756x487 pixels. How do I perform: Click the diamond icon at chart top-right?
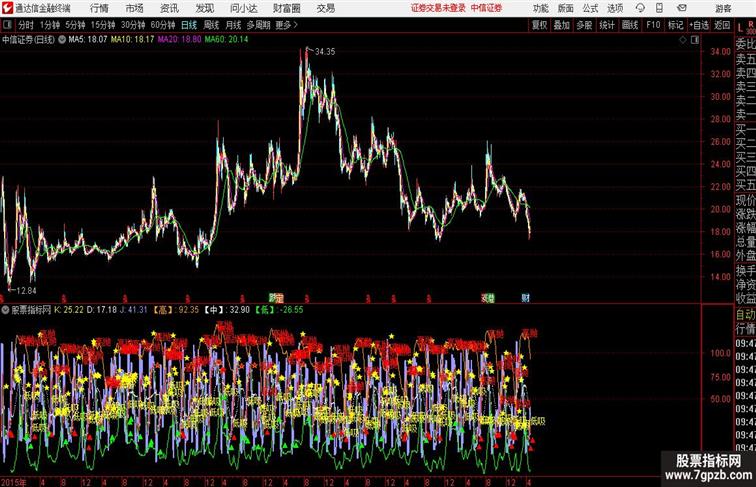(683, 40)
